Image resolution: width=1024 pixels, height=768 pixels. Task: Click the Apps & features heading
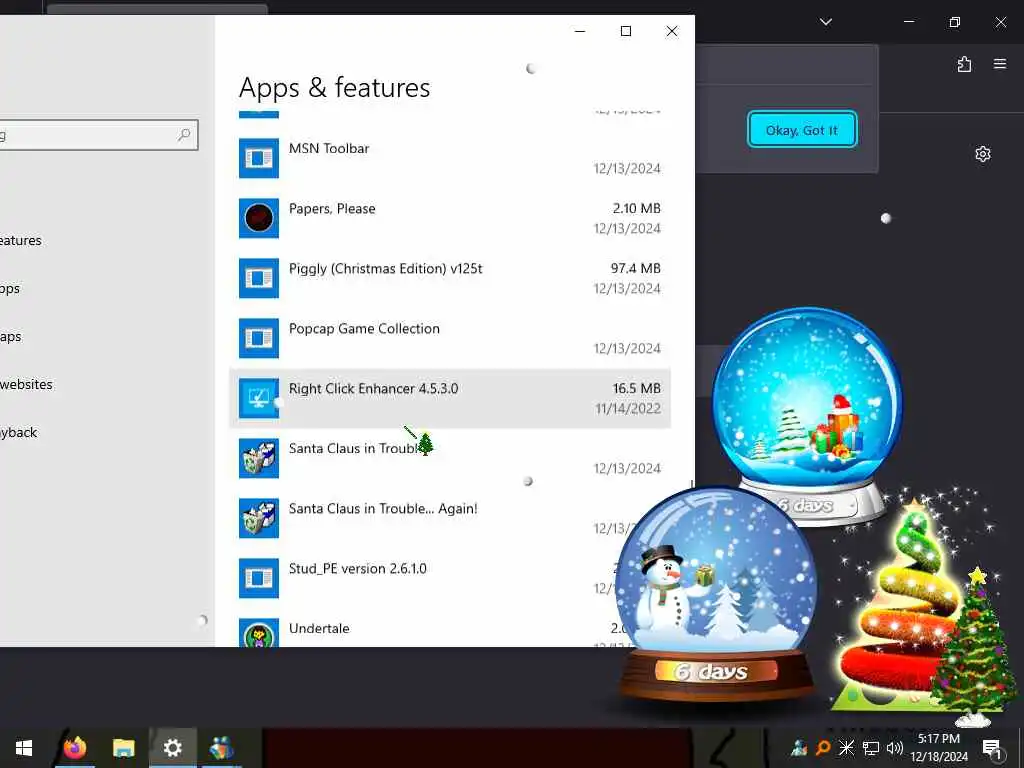(334, 88)
